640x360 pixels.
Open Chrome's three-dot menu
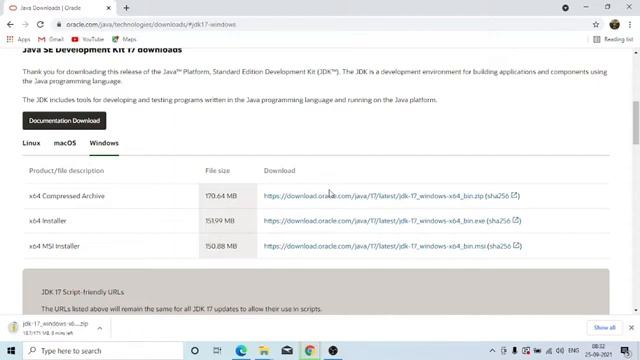click(x=630, y=24)
